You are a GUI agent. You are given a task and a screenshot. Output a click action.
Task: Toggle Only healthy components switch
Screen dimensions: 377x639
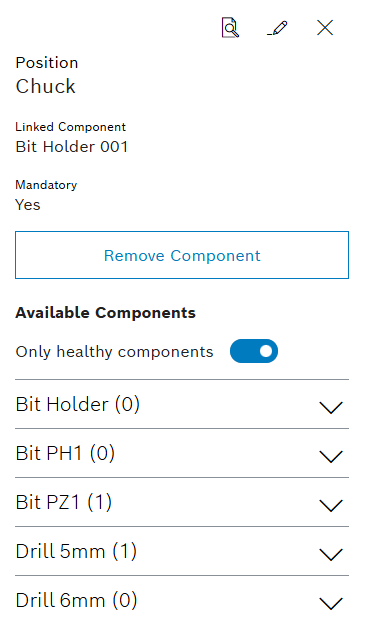coord(254,351)
